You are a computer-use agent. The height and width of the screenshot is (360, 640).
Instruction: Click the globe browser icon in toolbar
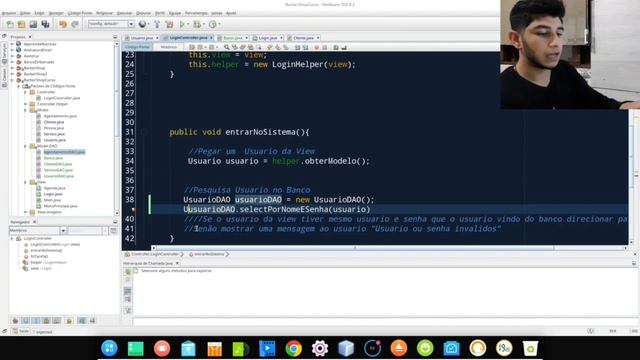click(x=142, y=24)
